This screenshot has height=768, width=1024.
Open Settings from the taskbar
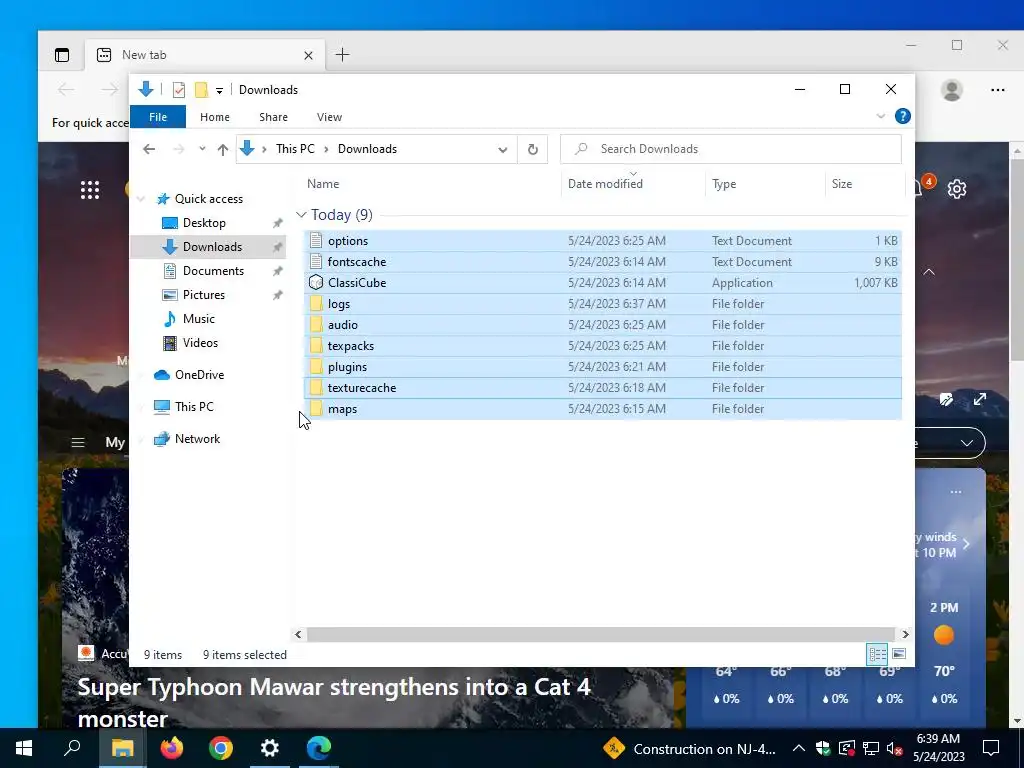(x=270, y=748)
